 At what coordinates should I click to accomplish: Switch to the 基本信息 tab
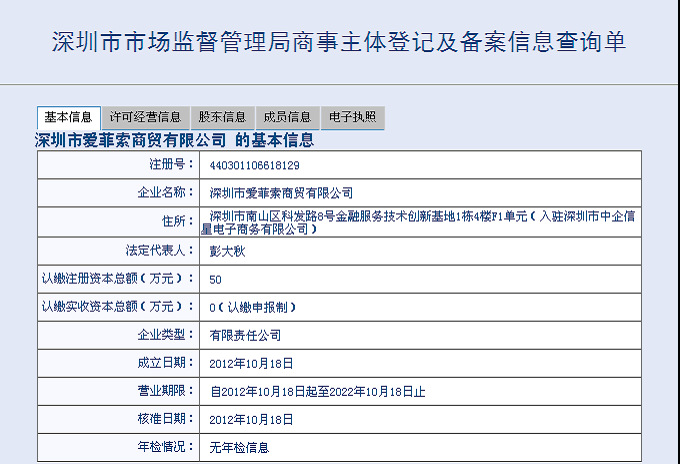click(x=68, y=118)
